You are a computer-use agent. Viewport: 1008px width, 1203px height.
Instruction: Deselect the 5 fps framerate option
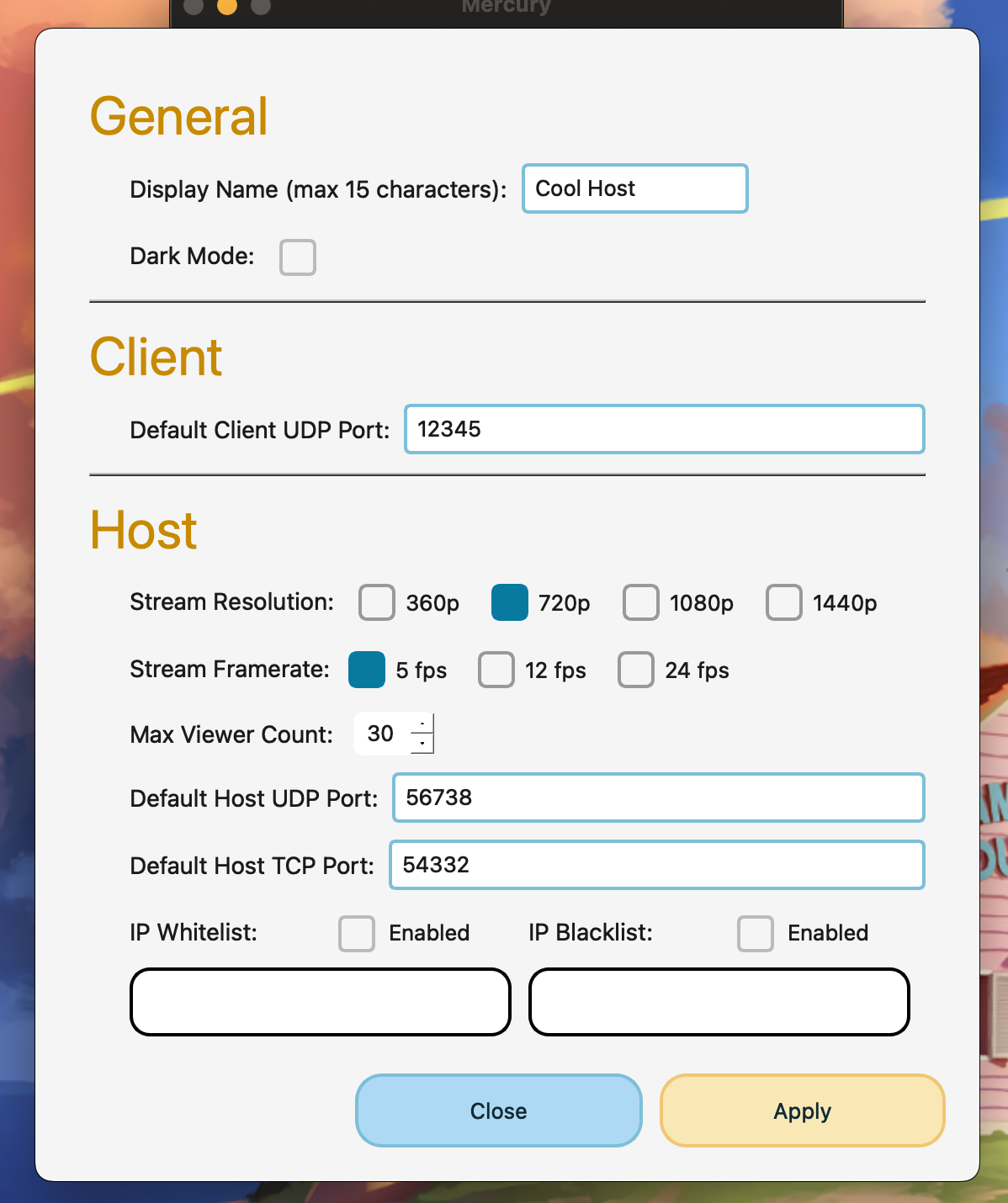point(366,670)
